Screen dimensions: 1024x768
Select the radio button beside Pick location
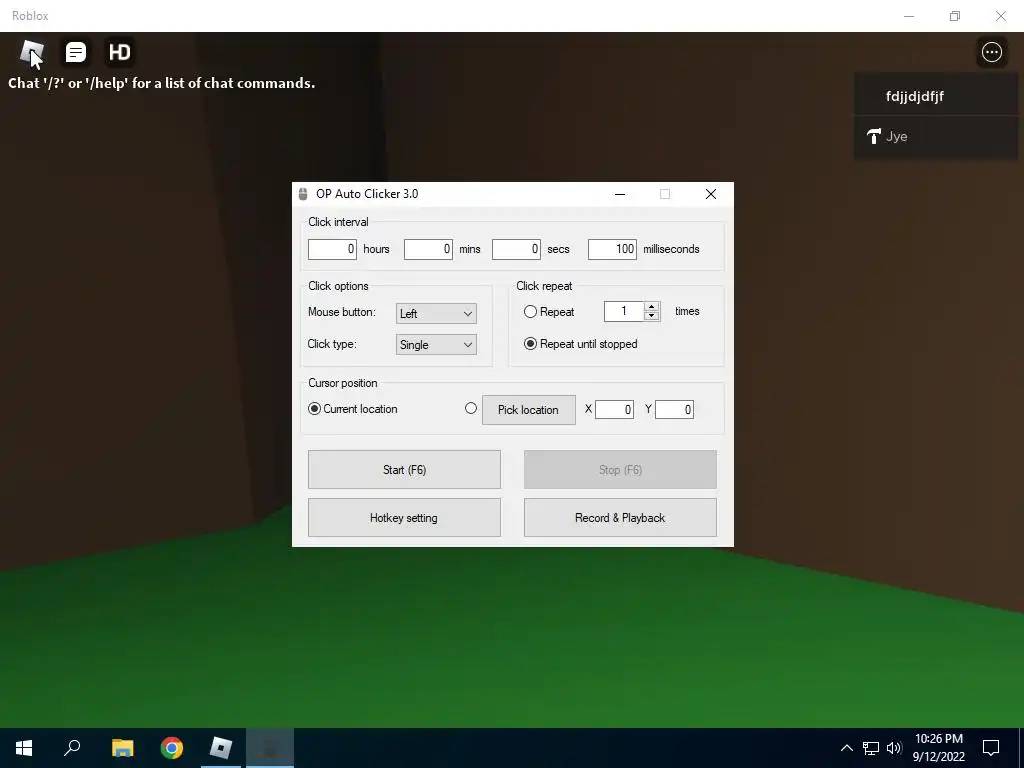471,408
